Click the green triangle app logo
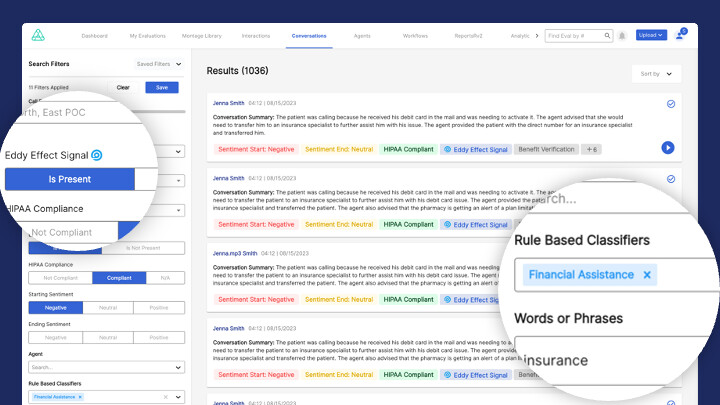The height and width of the screenshot is (405, 720). coord(38,35)
